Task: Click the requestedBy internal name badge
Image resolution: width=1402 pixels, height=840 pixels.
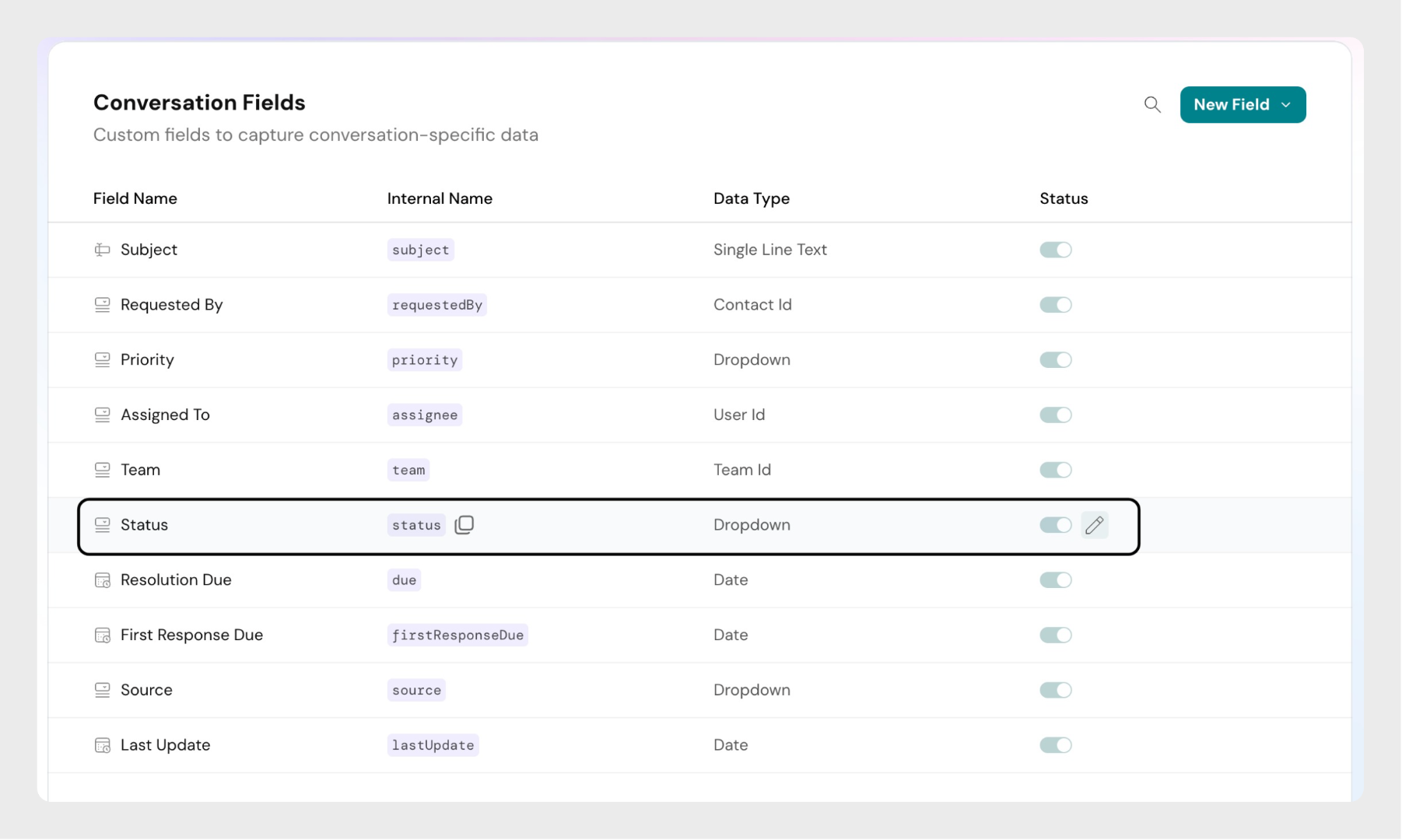Action: pos(436,305)
